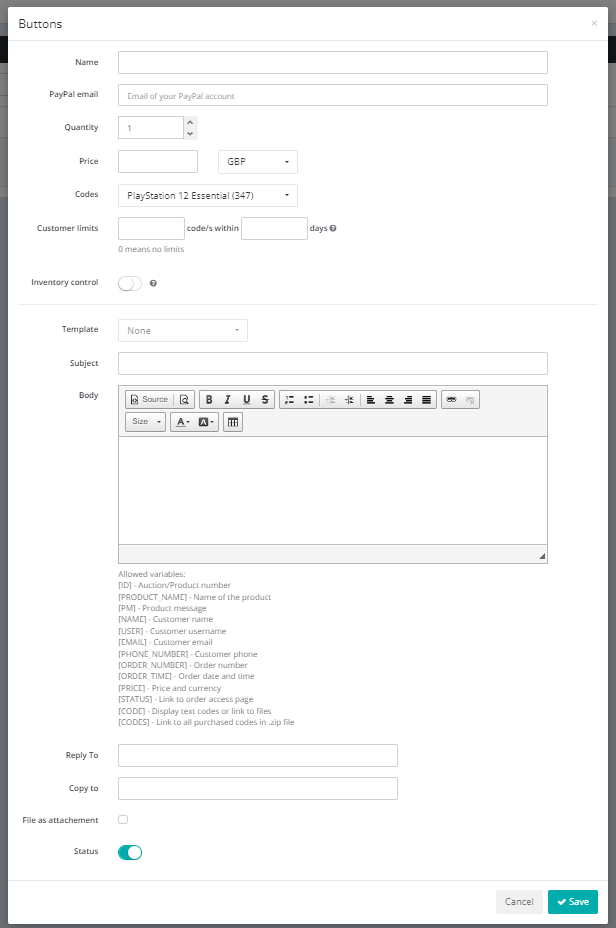
Task: Click the Price input field
Action: point(158,162)
